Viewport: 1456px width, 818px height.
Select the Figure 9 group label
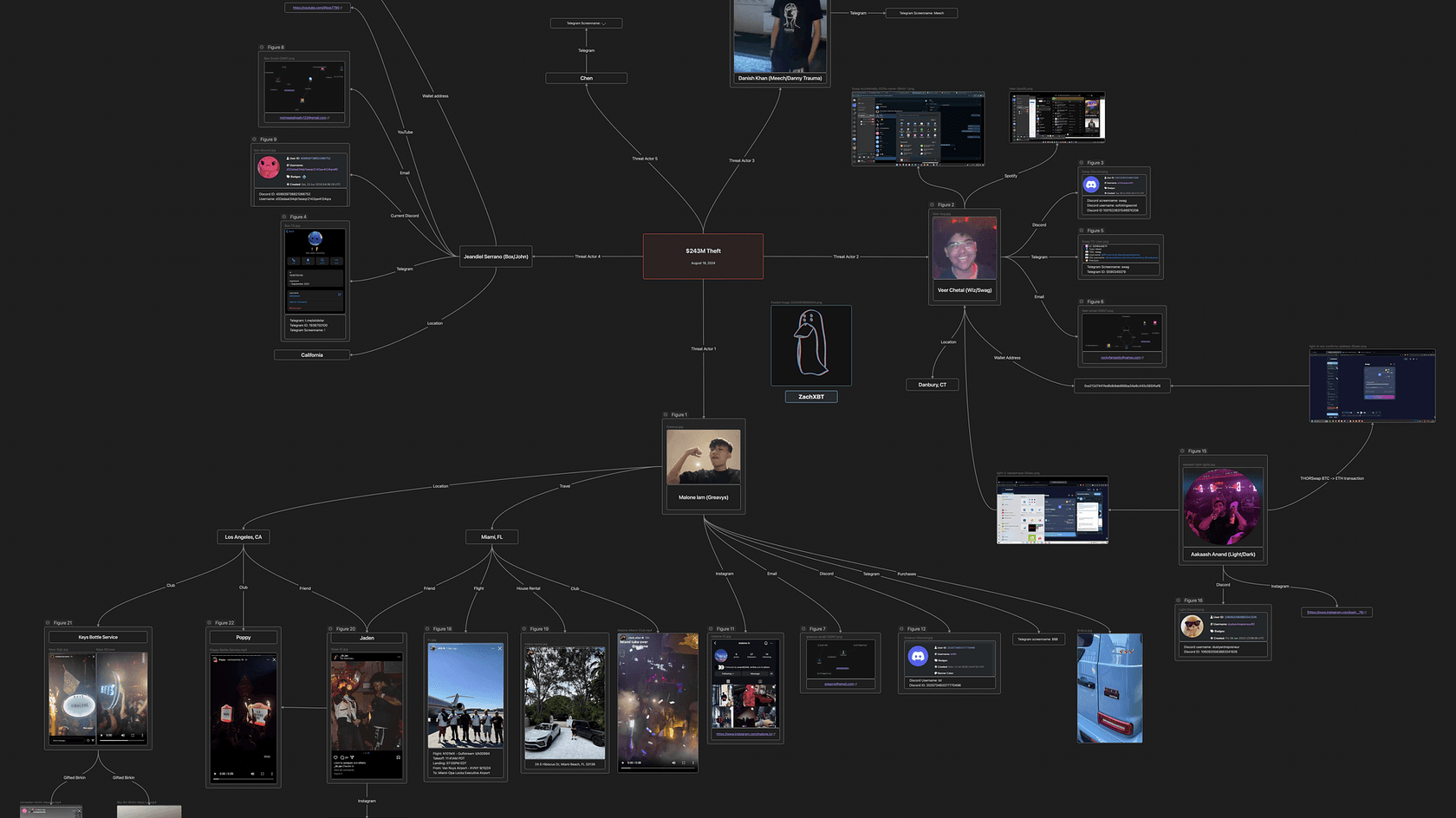[x=269, y=140]
